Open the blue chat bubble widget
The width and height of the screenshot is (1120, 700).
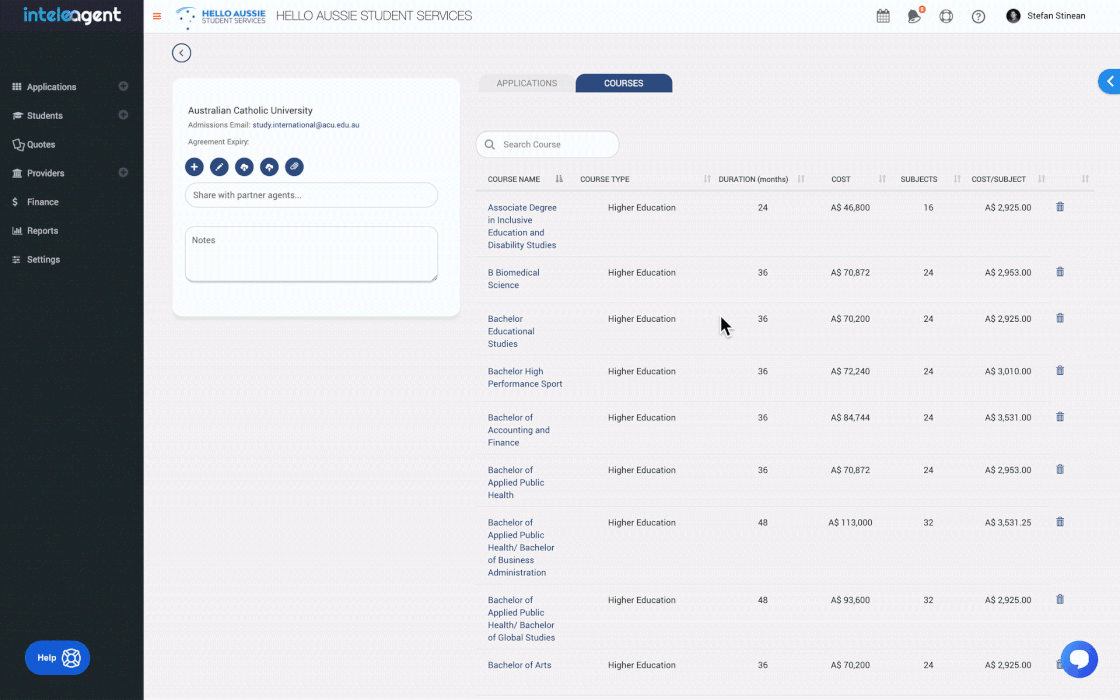(1079, 659)
